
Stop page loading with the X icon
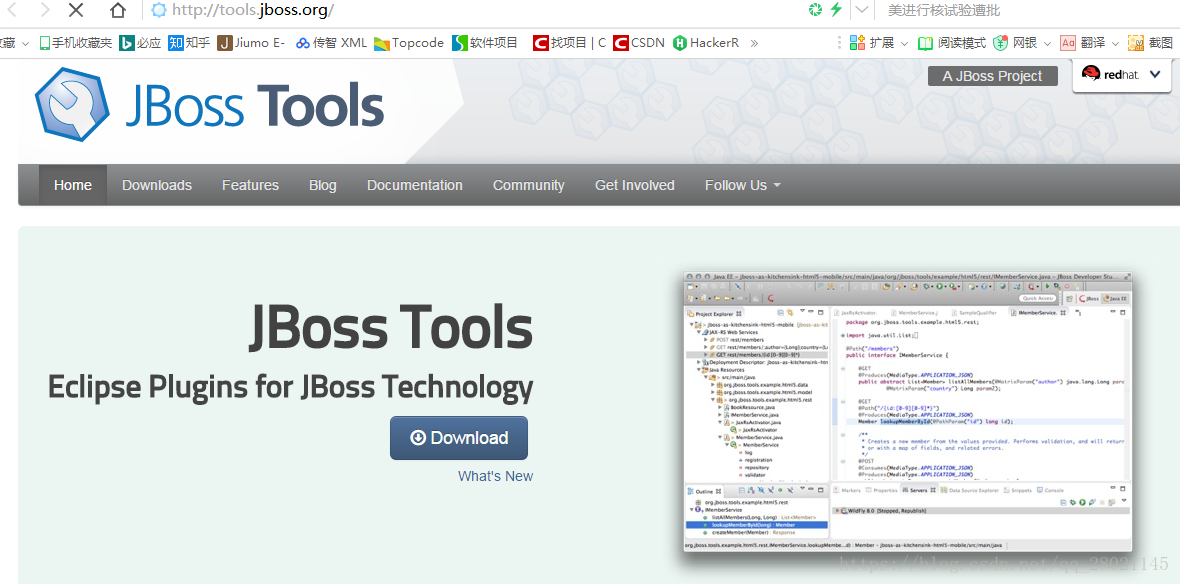76,10
